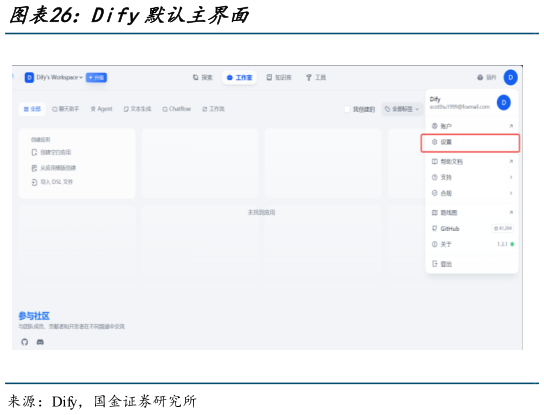Open 帮助文档 help docs entry
Screen dimensions: 544x415
(472, 161)
